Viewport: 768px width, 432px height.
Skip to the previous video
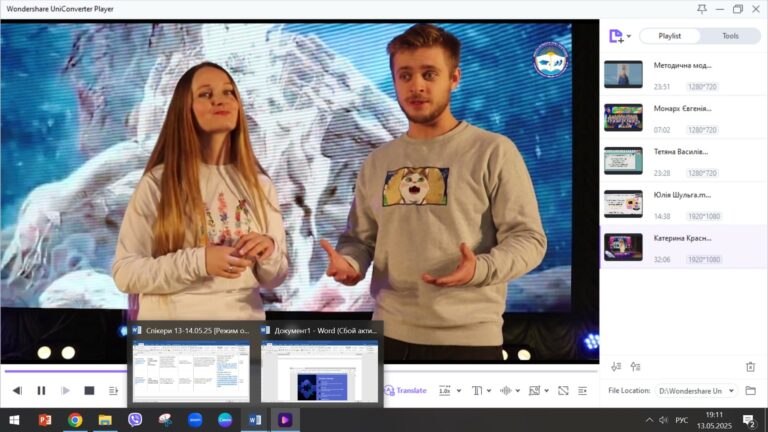17,391
